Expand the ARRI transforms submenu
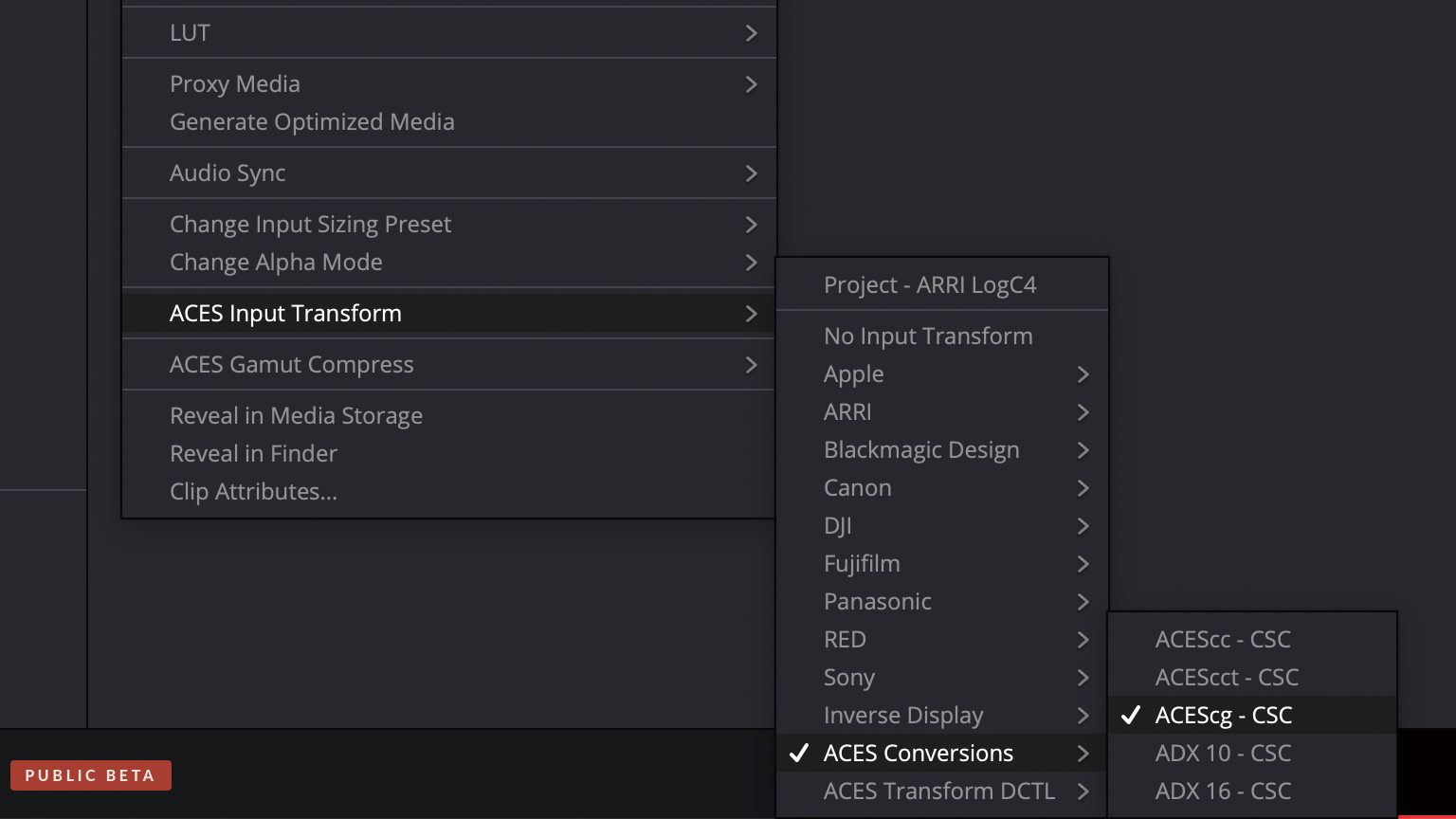1456x819 pixels. click(942, 412)
